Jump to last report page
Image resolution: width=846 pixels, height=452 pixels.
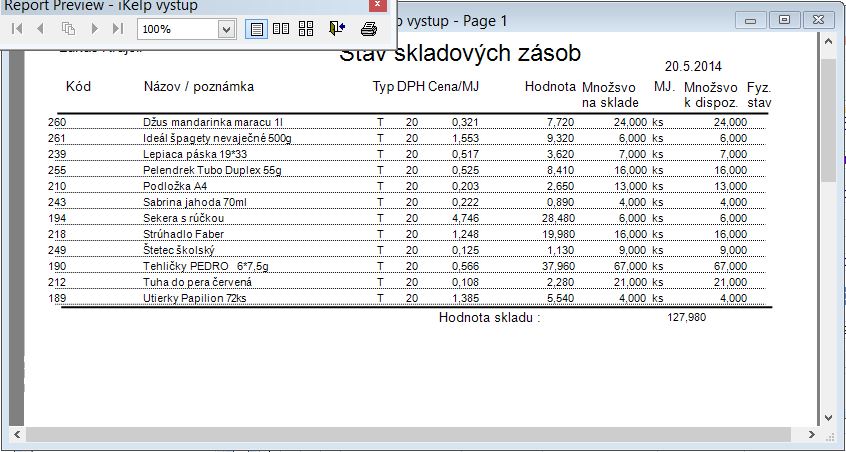[x=118, y=29]
